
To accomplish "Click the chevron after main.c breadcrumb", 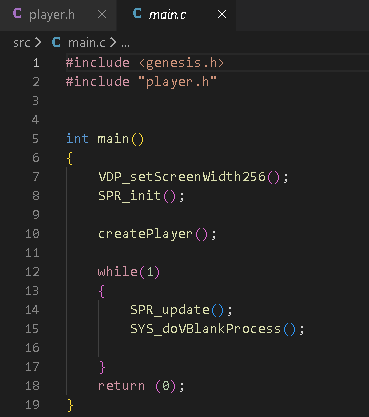I will point(113,42).
